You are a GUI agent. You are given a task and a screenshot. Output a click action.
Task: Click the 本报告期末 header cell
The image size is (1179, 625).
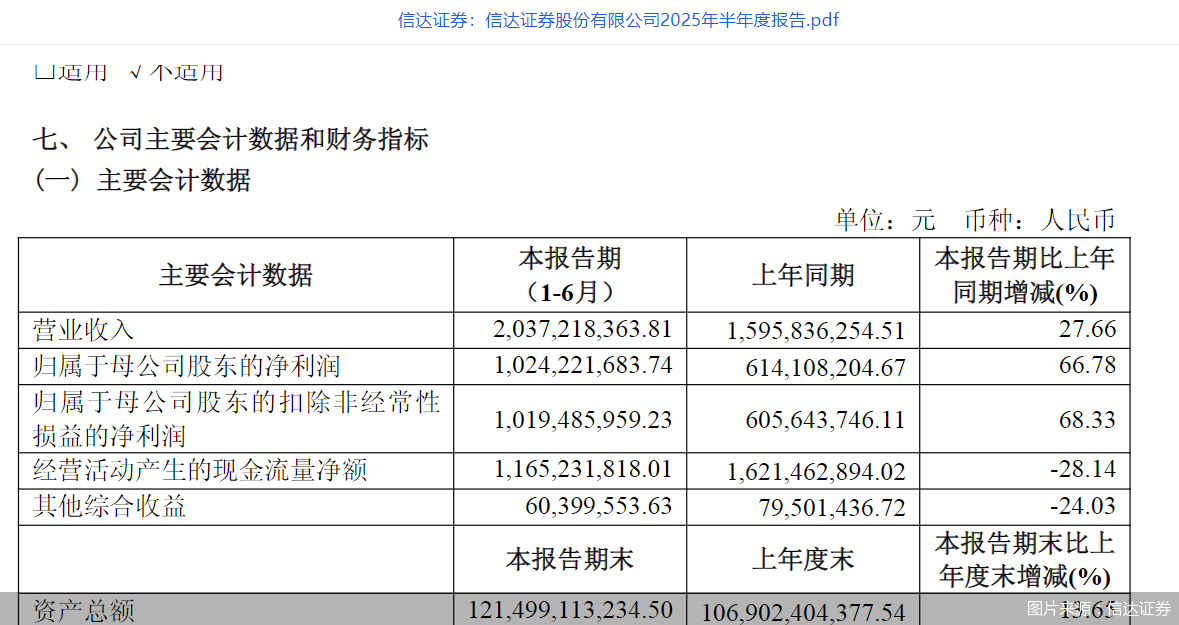pos(568,559)
